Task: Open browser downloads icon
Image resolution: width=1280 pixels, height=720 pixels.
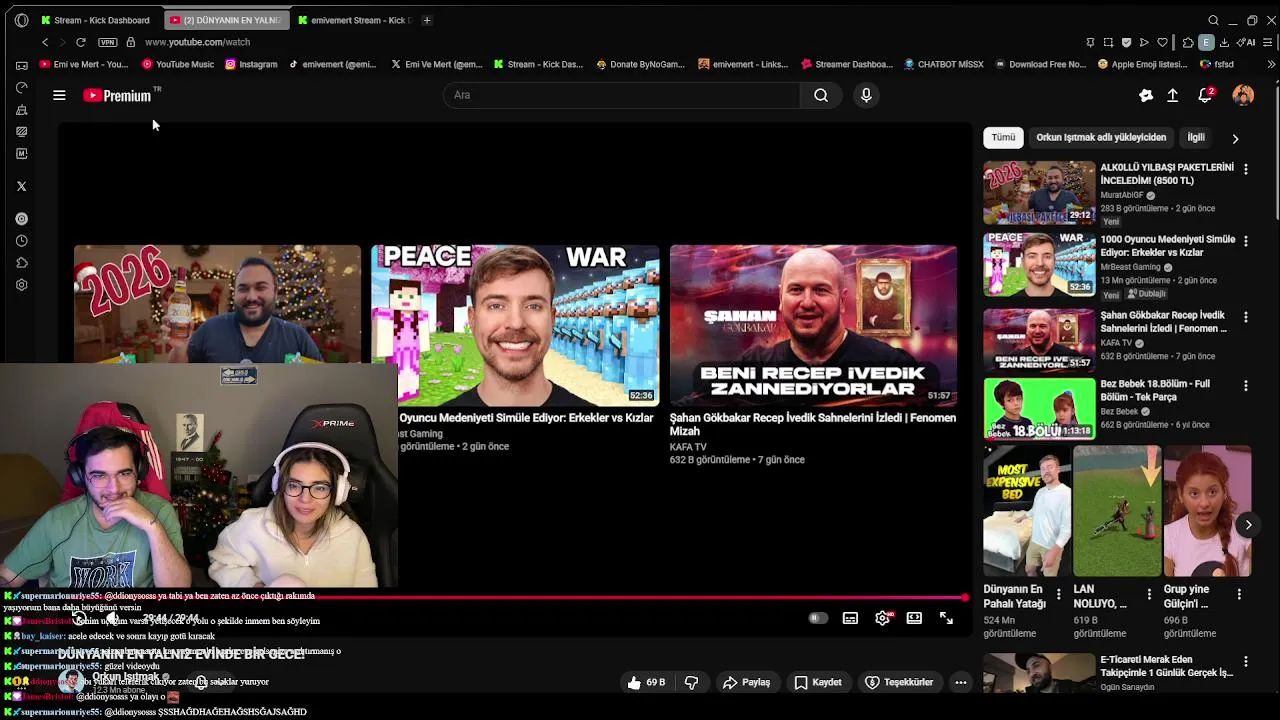Action: click(1224, 42)
